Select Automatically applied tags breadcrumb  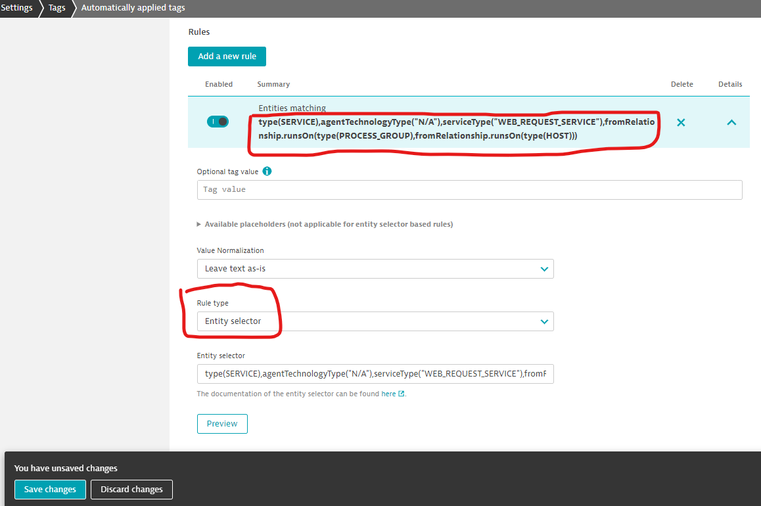134,8
